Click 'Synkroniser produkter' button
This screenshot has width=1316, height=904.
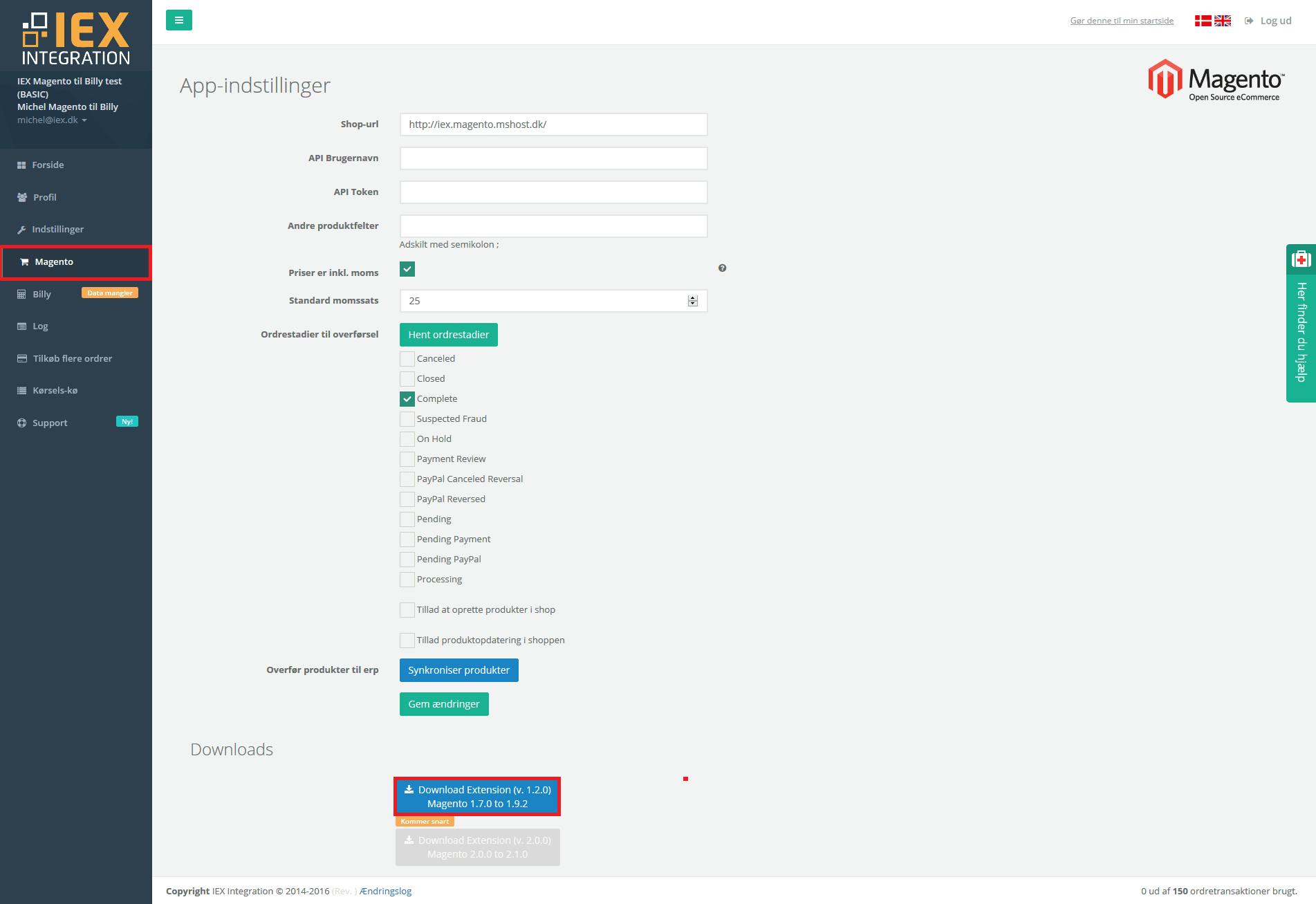(459, 670)
